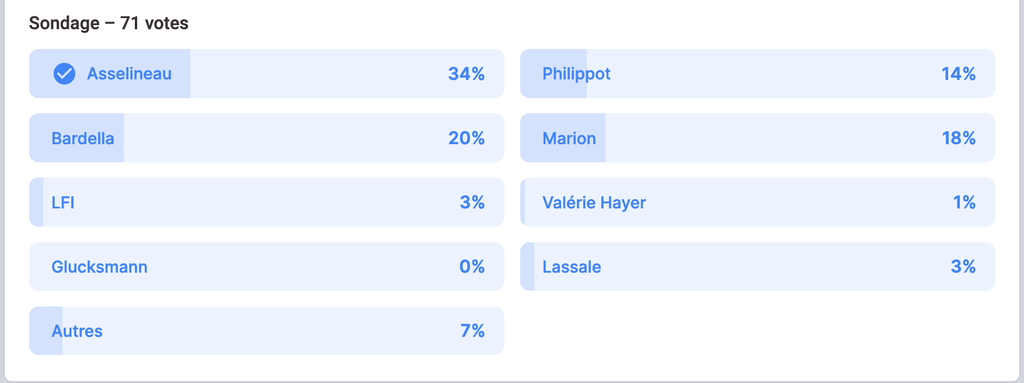Click the 0% result for Glucksmann

tap(472, 267)
